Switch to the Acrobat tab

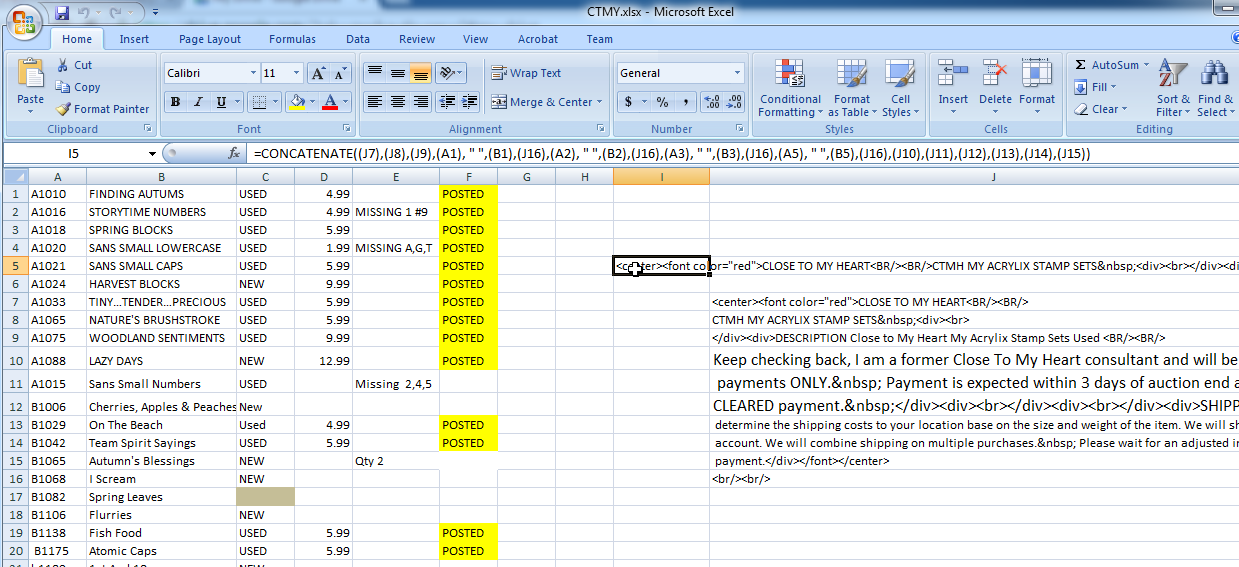[538, 39]
